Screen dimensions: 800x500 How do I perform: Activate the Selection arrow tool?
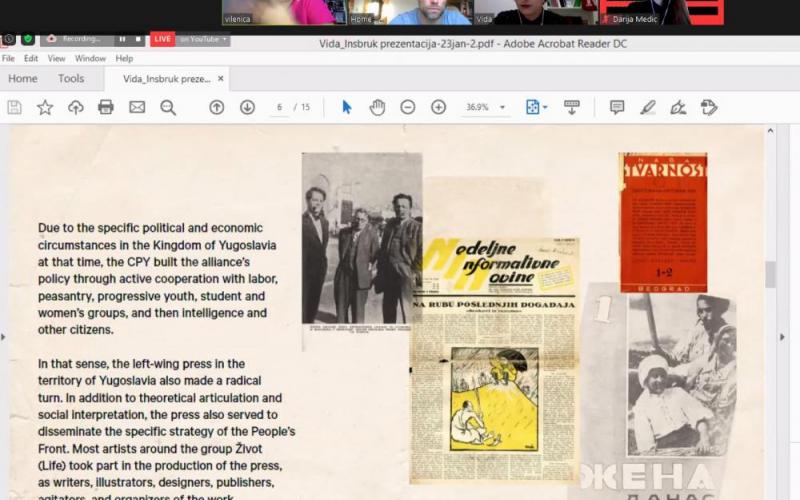point(346,107)
